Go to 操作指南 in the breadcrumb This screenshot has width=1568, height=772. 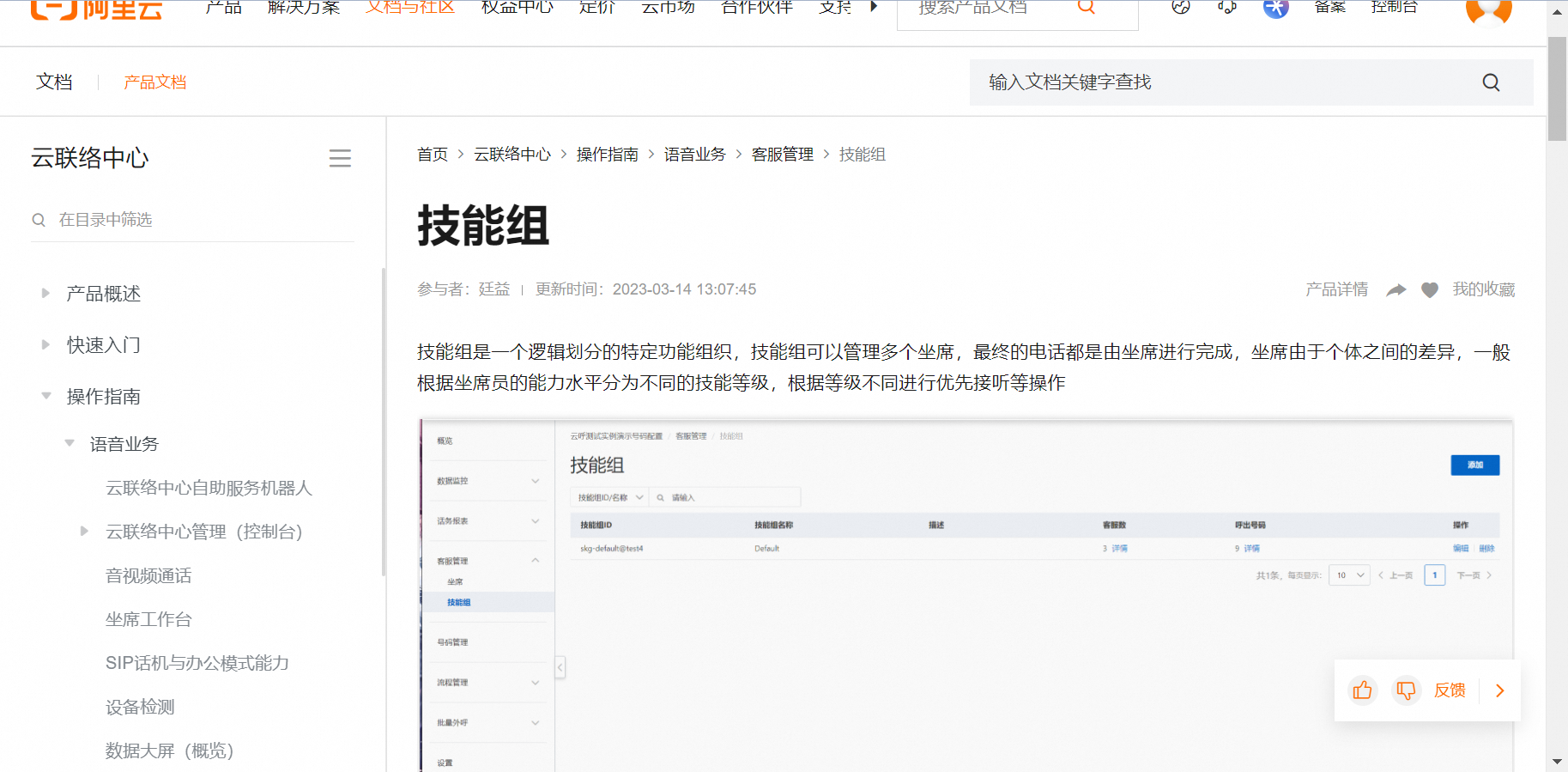pos(608,155)
